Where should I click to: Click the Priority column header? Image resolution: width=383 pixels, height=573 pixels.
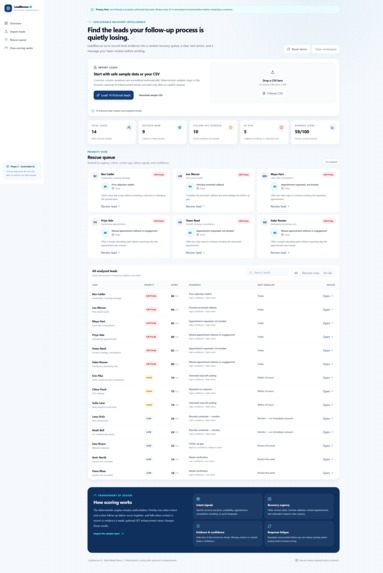tap(149, 285)
